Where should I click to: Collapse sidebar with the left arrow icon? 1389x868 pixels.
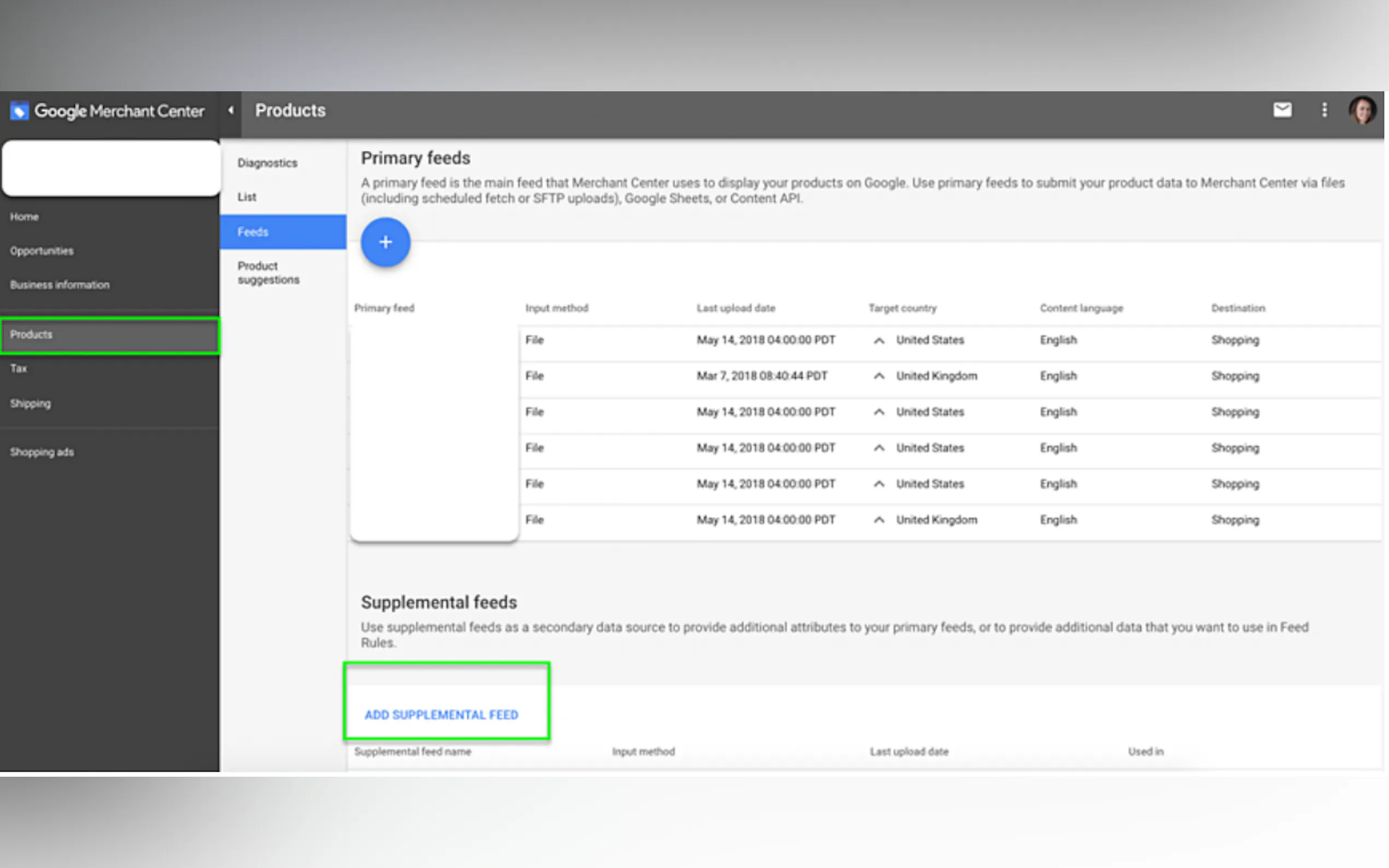[x=231, y=110]
